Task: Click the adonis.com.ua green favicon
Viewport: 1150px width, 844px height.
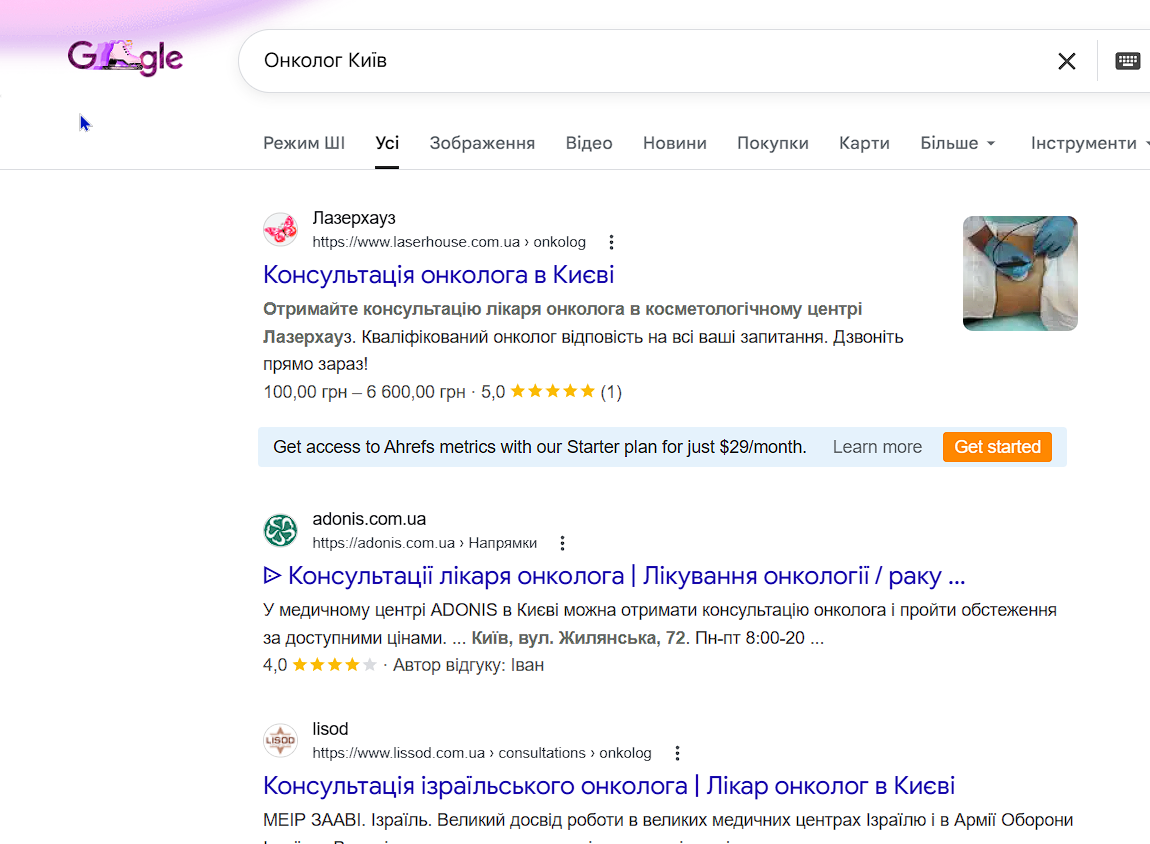Action: (x=281, y=531)
